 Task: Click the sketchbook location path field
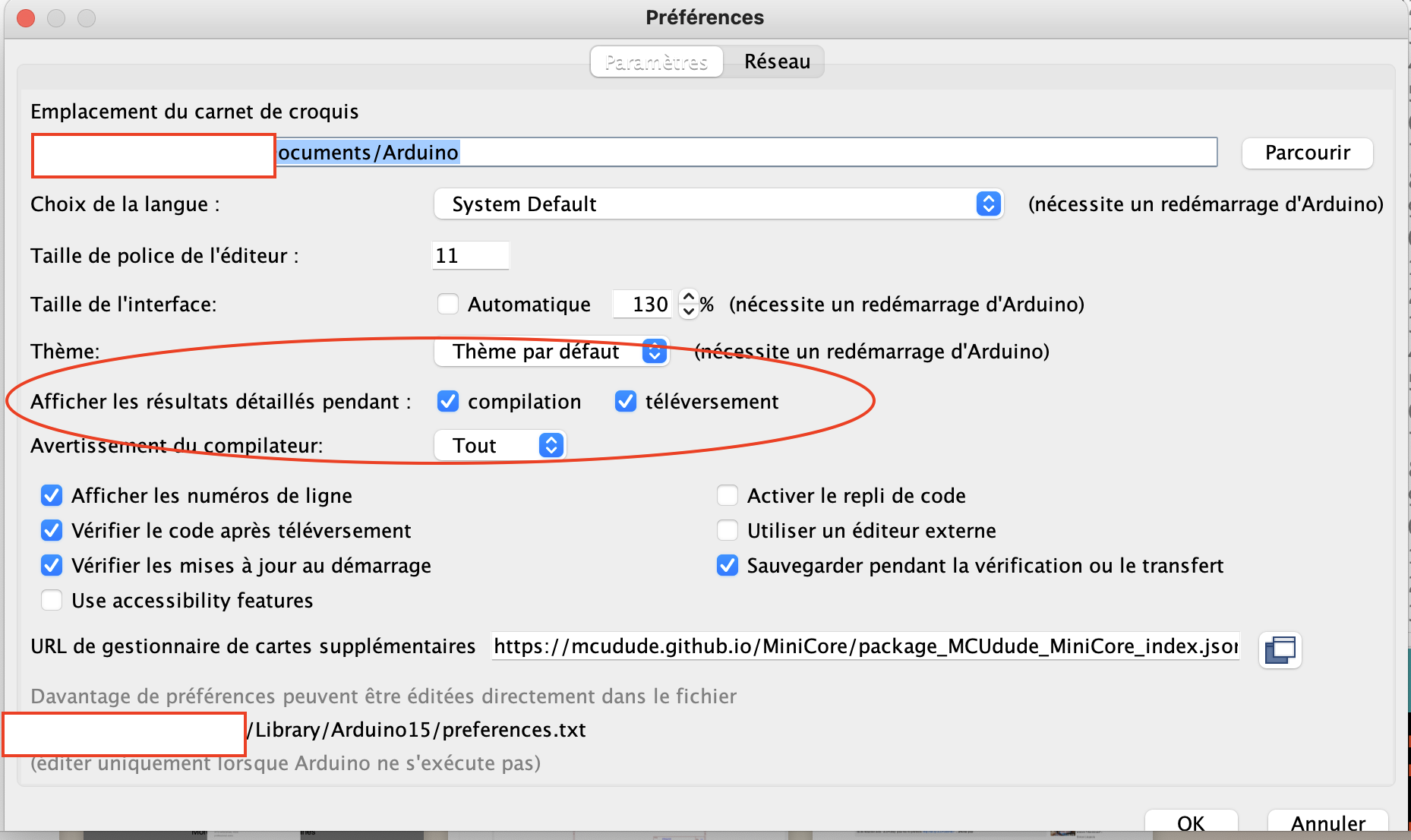click(624, 152)
